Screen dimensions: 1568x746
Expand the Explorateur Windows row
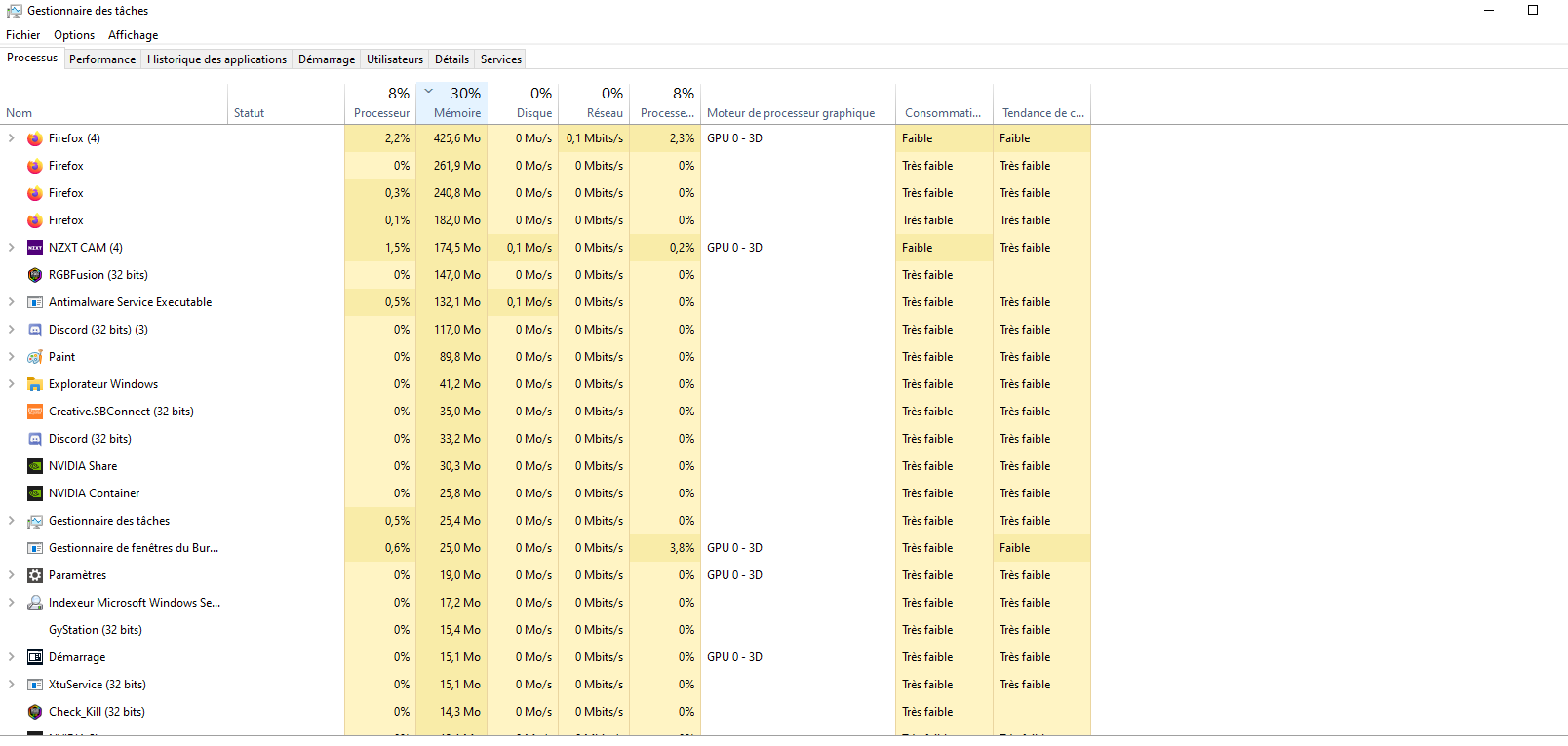coord(12,384)
